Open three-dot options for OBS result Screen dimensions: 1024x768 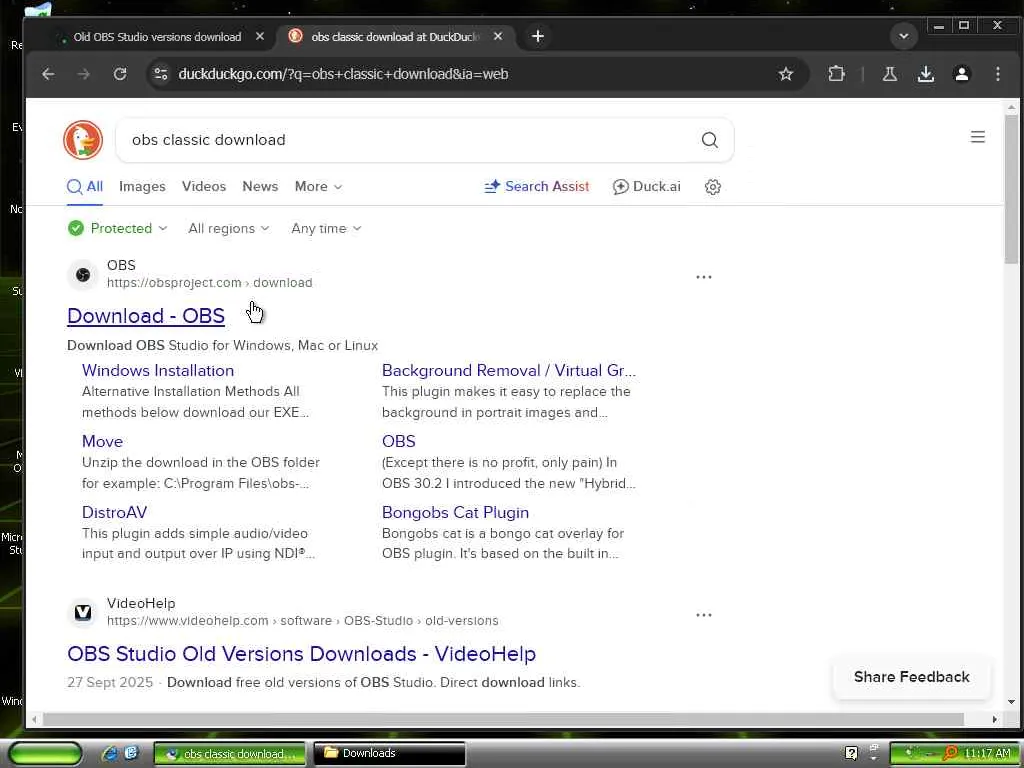point(703,277)
